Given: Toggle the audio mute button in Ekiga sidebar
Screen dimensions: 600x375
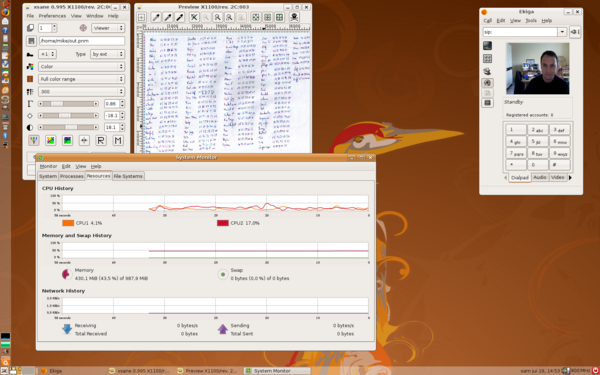Looking at the screenshot, I should coord(488,83).
